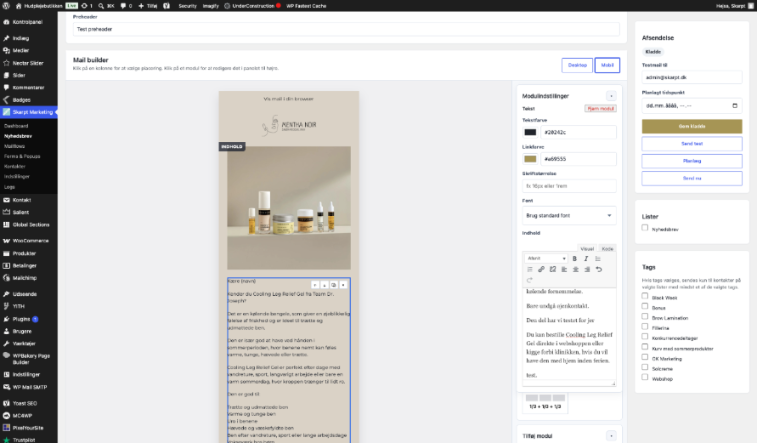
Task: Check the Webshop tag
Action: [645, 377]
